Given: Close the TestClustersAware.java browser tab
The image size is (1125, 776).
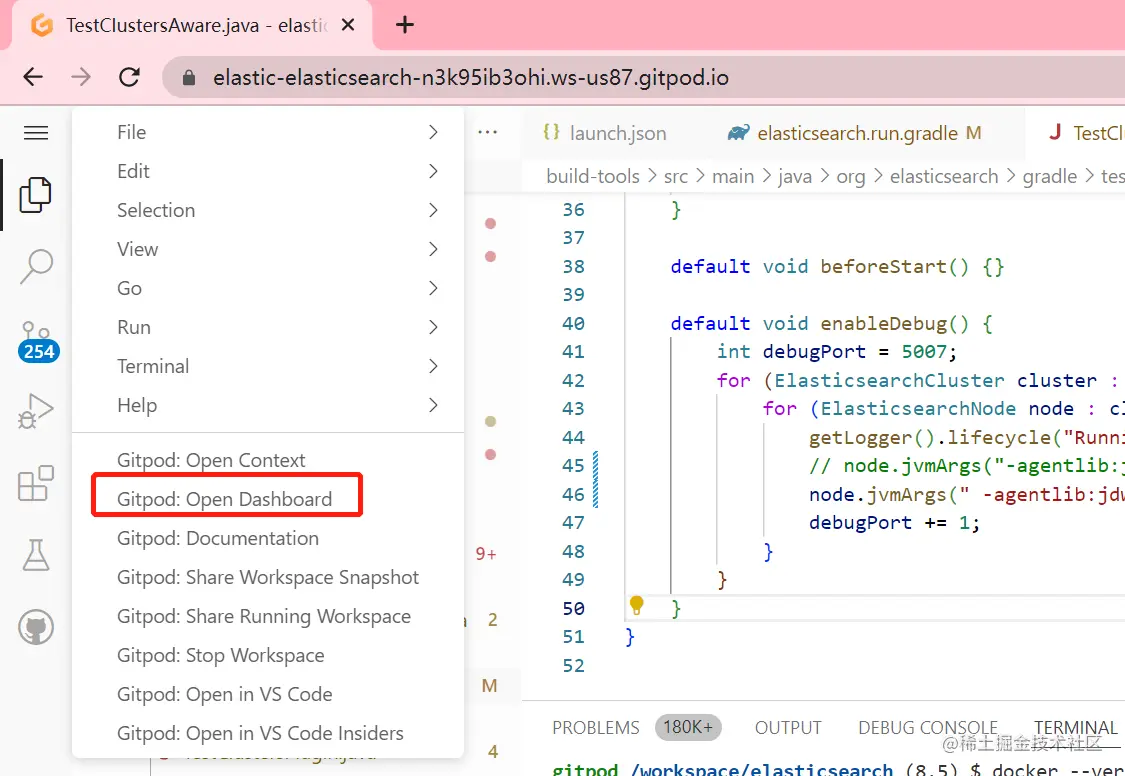Looking at the screenshot, I should pyautogui.click(x=348, y=25).
